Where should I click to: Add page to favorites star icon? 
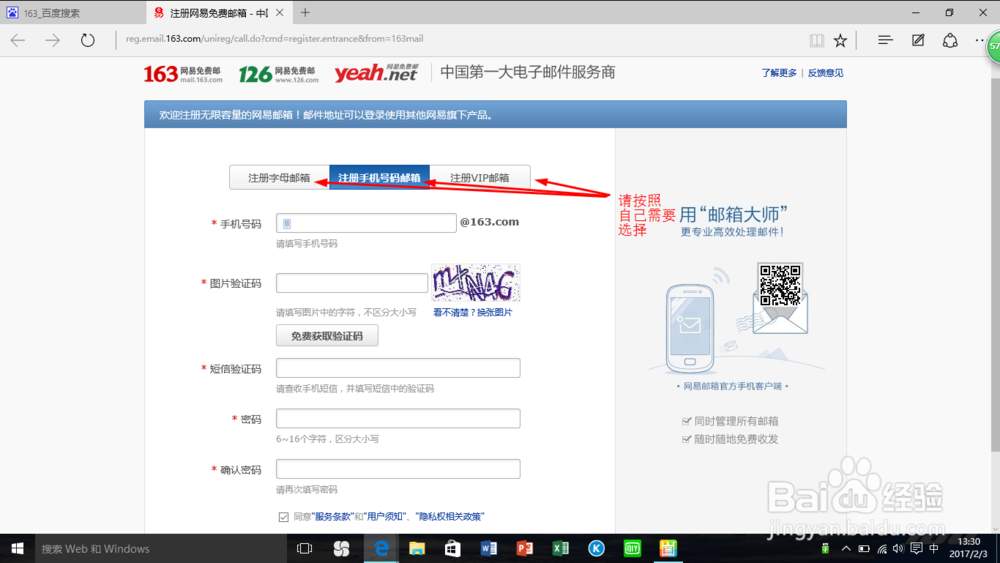tap(841, 40)
